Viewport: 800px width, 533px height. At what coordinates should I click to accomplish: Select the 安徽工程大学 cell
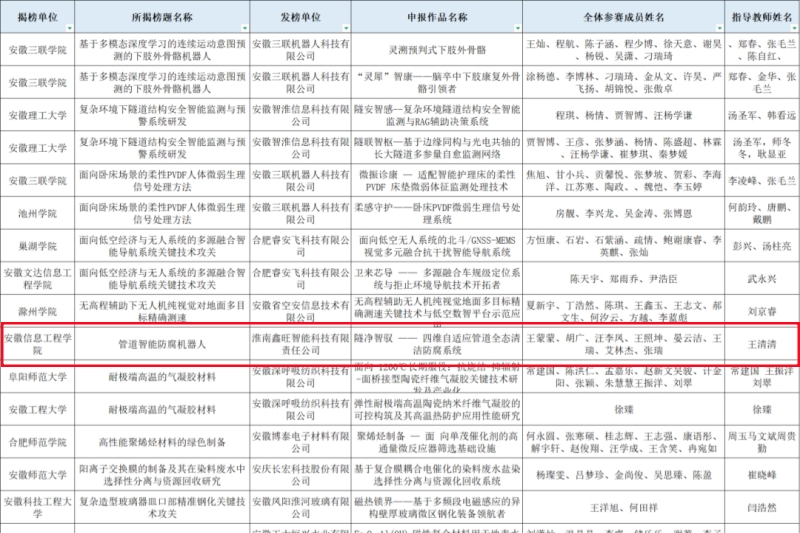[37, 409]
